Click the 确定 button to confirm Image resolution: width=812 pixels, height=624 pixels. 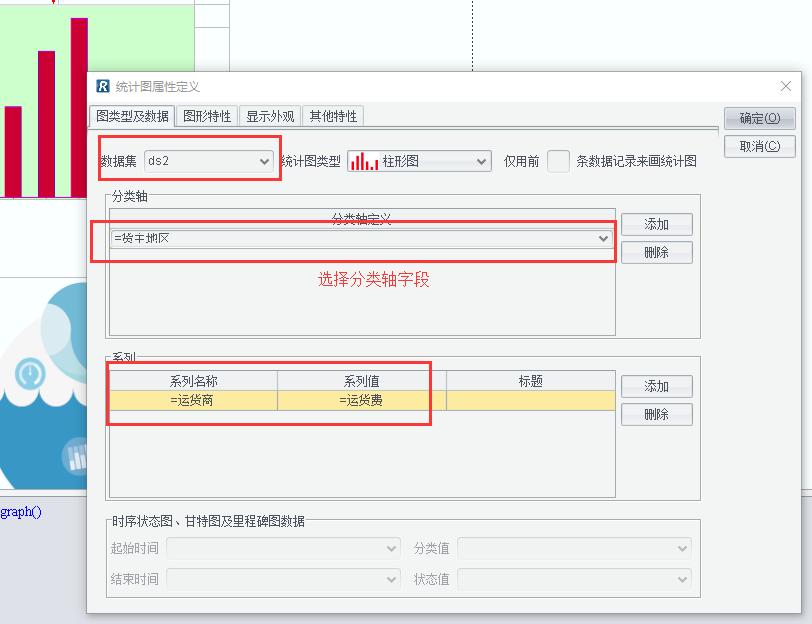759,117
